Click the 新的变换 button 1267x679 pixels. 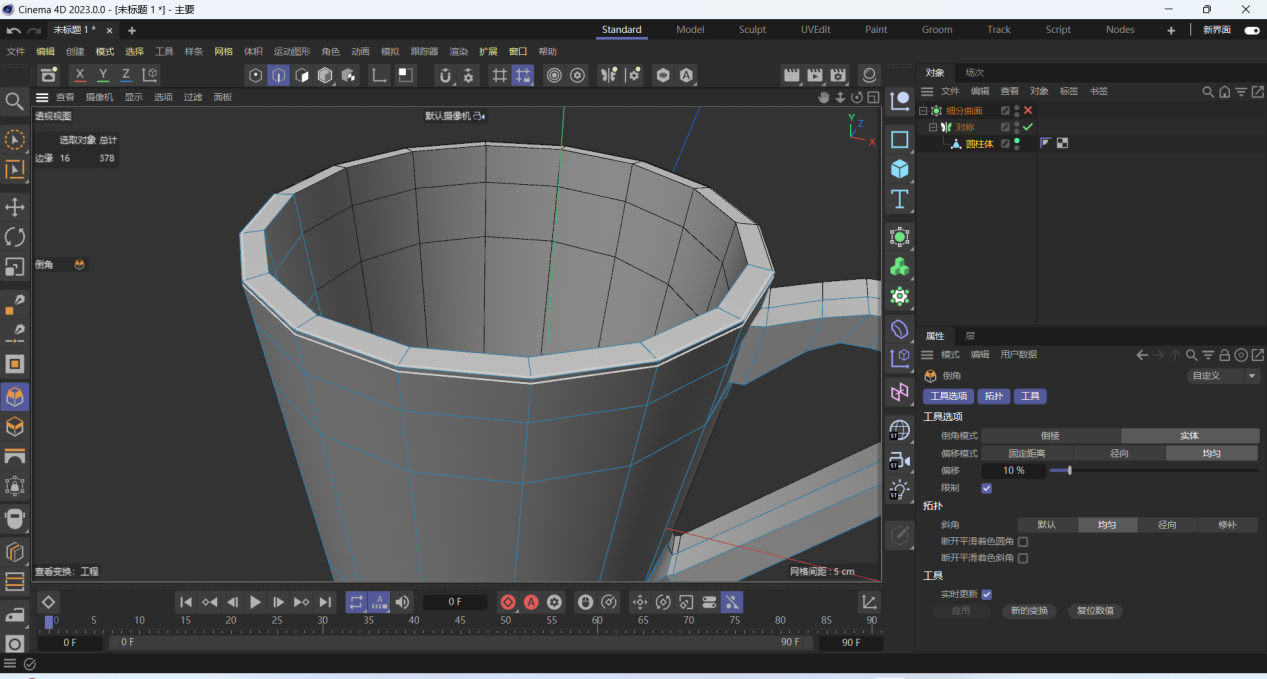1029,611
